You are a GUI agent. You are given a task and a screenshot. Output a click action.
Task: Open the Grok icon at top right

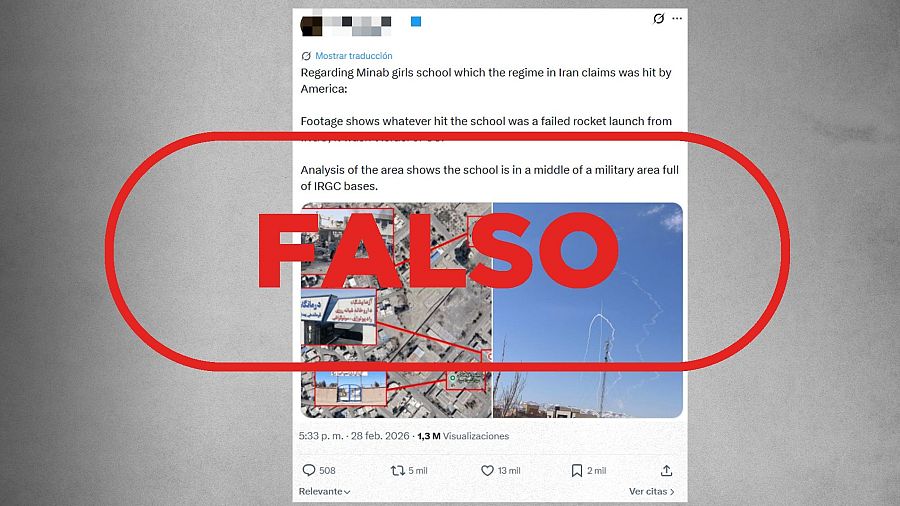658,18
